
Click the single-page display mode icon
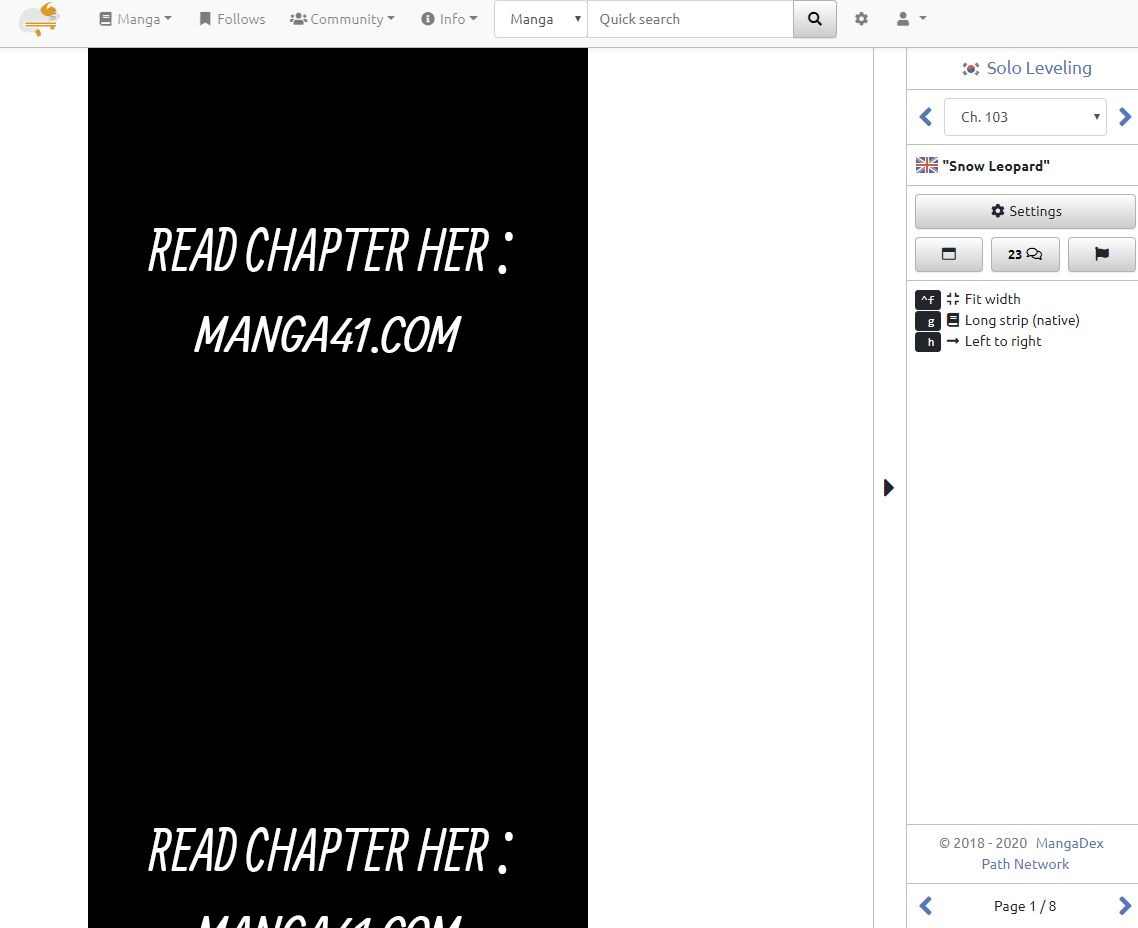coord(948,254)
